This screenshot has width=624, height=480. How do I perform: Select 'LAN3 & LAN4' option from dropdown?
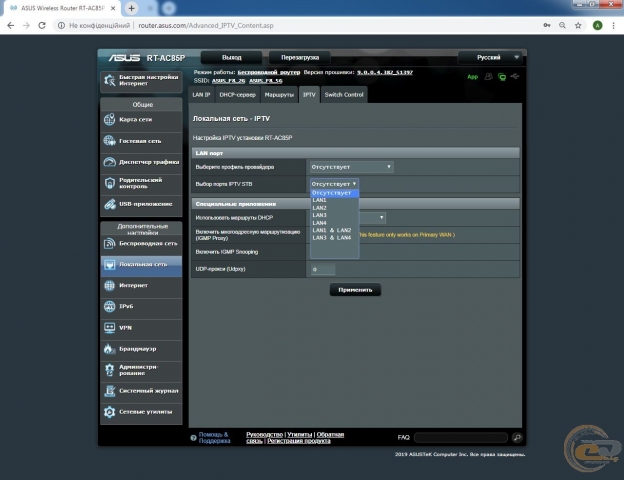click(332, 238)
